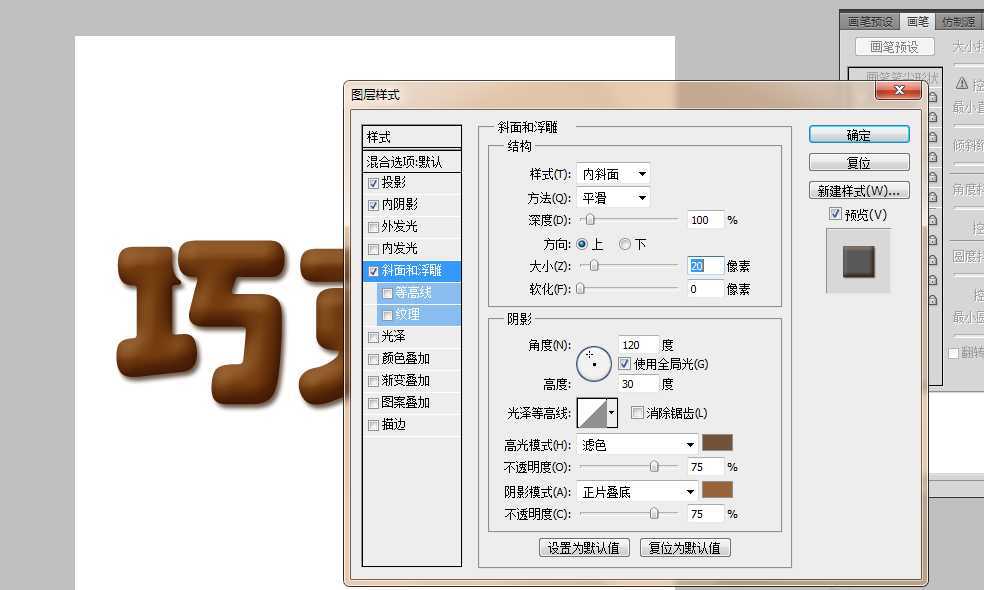Click the lock icon beside 最小直径 in Brush panel
This screenshot has width=984, height=590.
pos(933,116)
